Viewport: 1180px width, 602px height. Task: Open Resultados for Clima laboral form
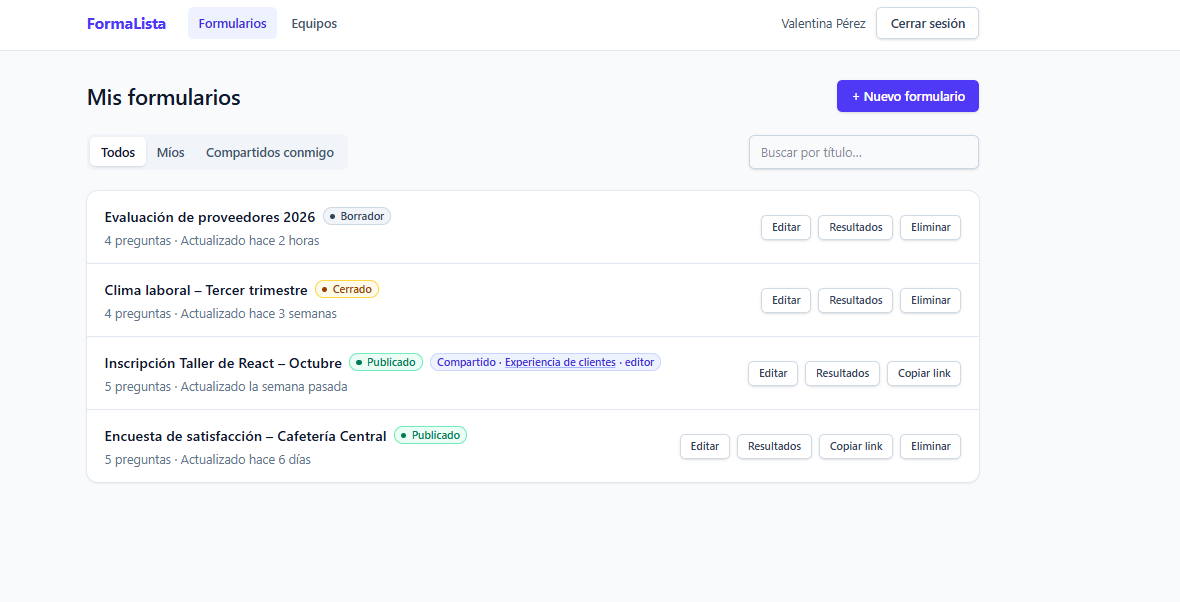(x=856, y=300)
